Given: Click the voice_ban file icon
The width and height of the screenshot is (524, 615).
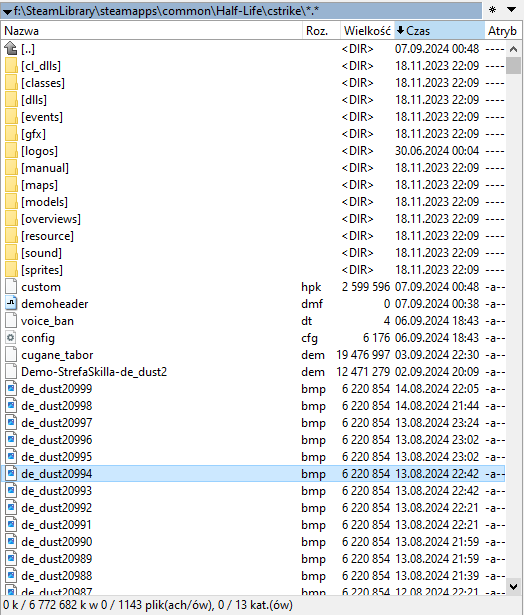Looking at the screenshot, I should point(11,321).
